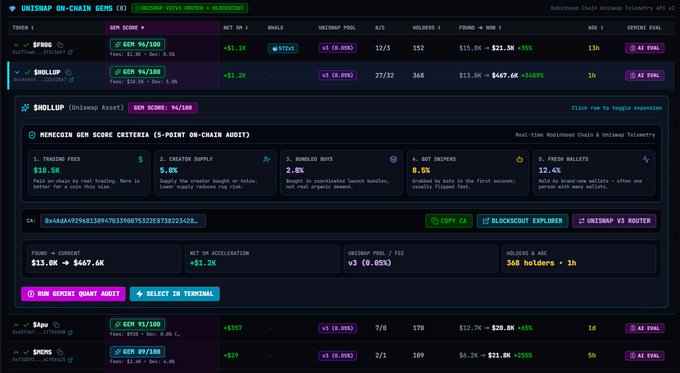Click the user icon in Creator Supply card
680x373 pixels.
pyautogui.click(x=266, y=159)
